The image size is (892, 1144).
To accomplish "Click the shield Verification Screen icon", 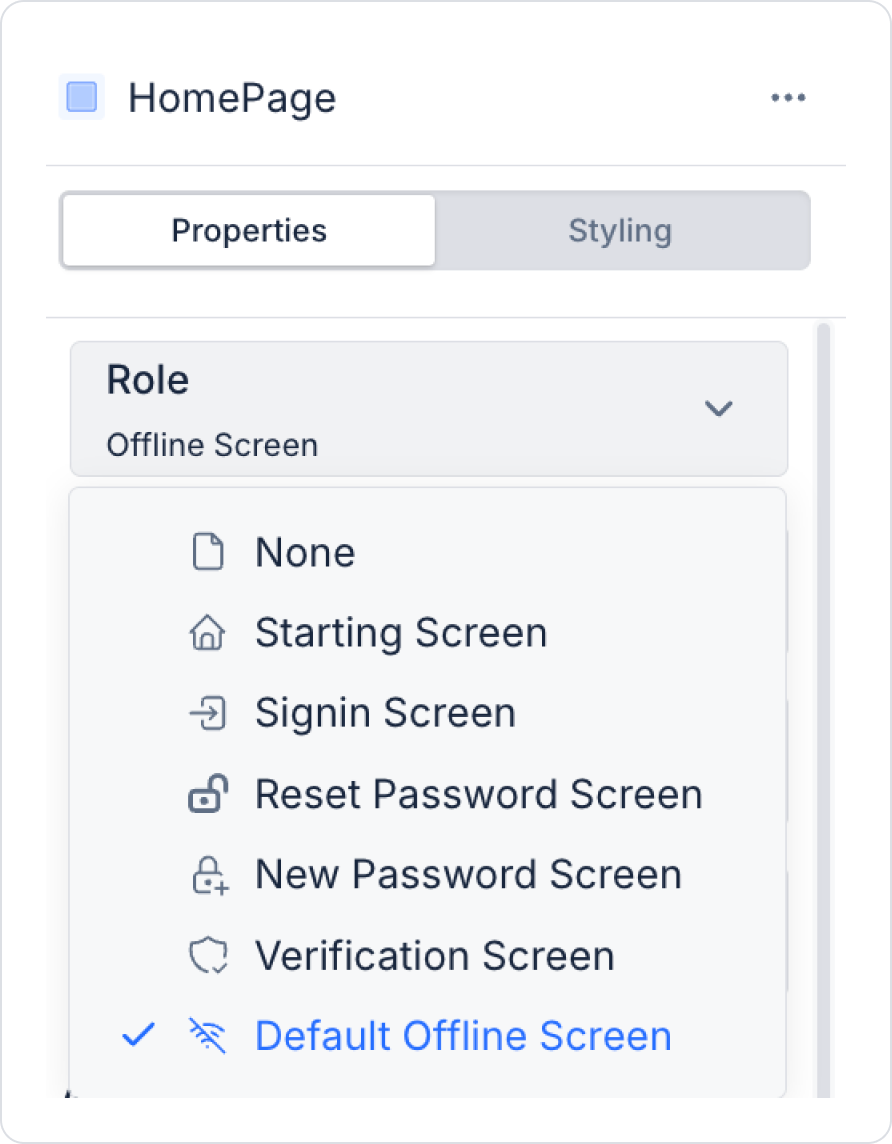I will point(207,955).
